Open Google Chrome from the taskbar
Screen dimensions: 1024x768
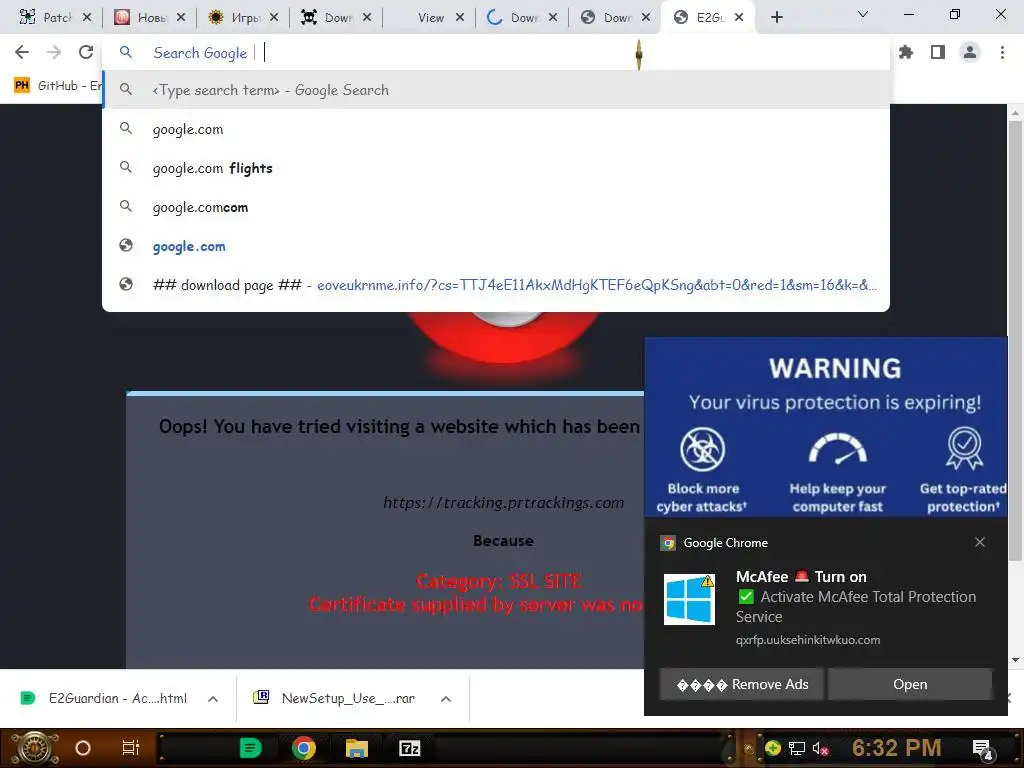coord(304,748)
